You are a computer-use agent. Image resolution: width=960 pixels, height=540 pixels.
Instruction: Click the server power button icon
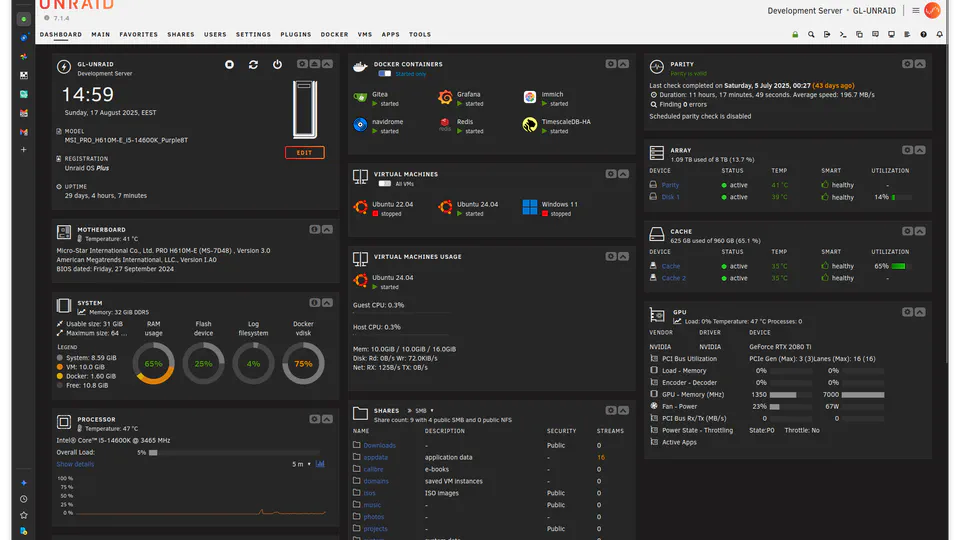click(277, 65)
